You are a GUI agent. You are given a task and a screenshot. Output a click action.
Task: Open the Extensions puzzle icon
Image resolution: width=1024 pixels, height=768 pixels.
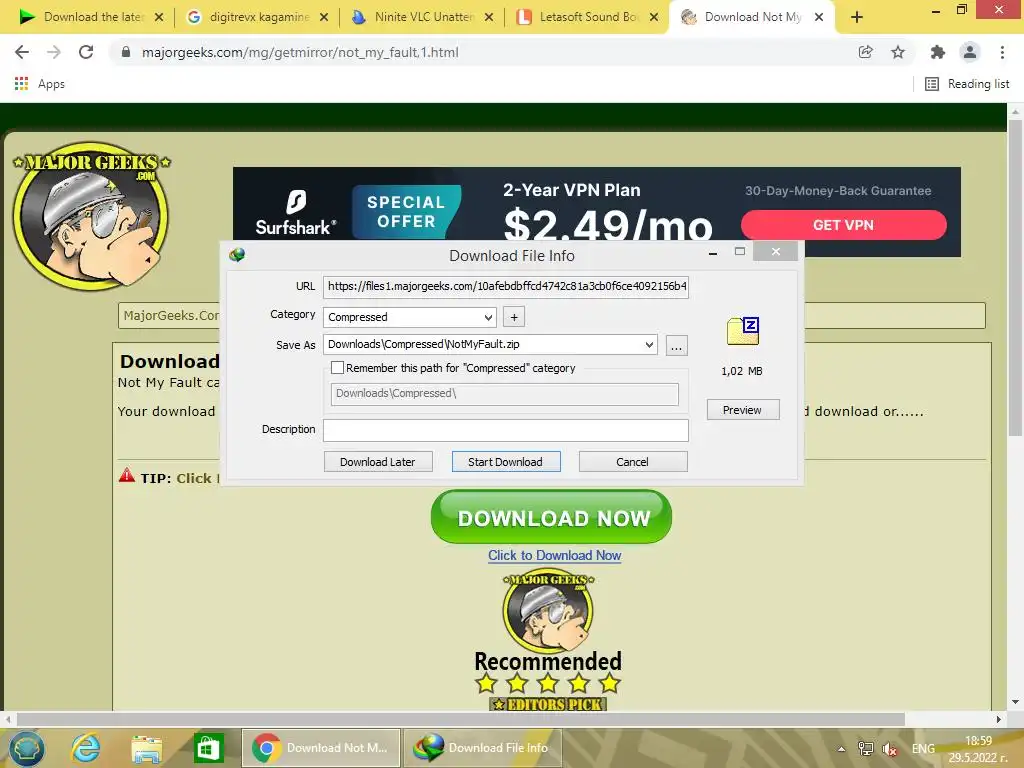pos(937,52)
